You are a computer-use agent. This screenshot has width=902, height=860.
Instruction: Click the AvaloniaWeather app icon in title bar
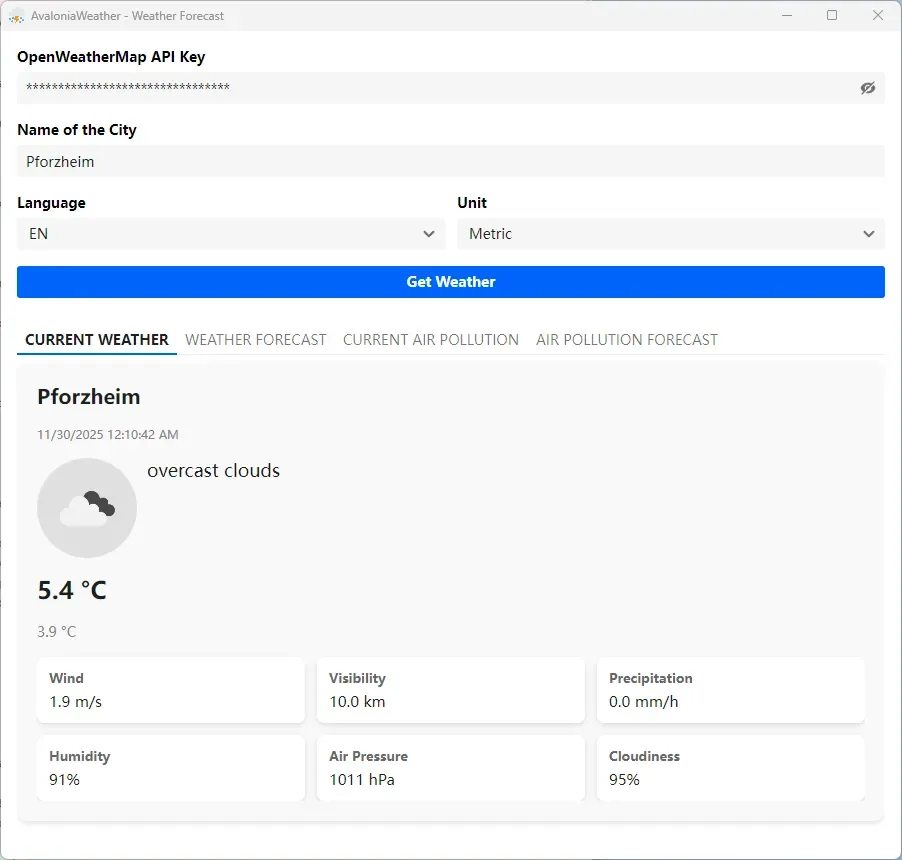17,16
